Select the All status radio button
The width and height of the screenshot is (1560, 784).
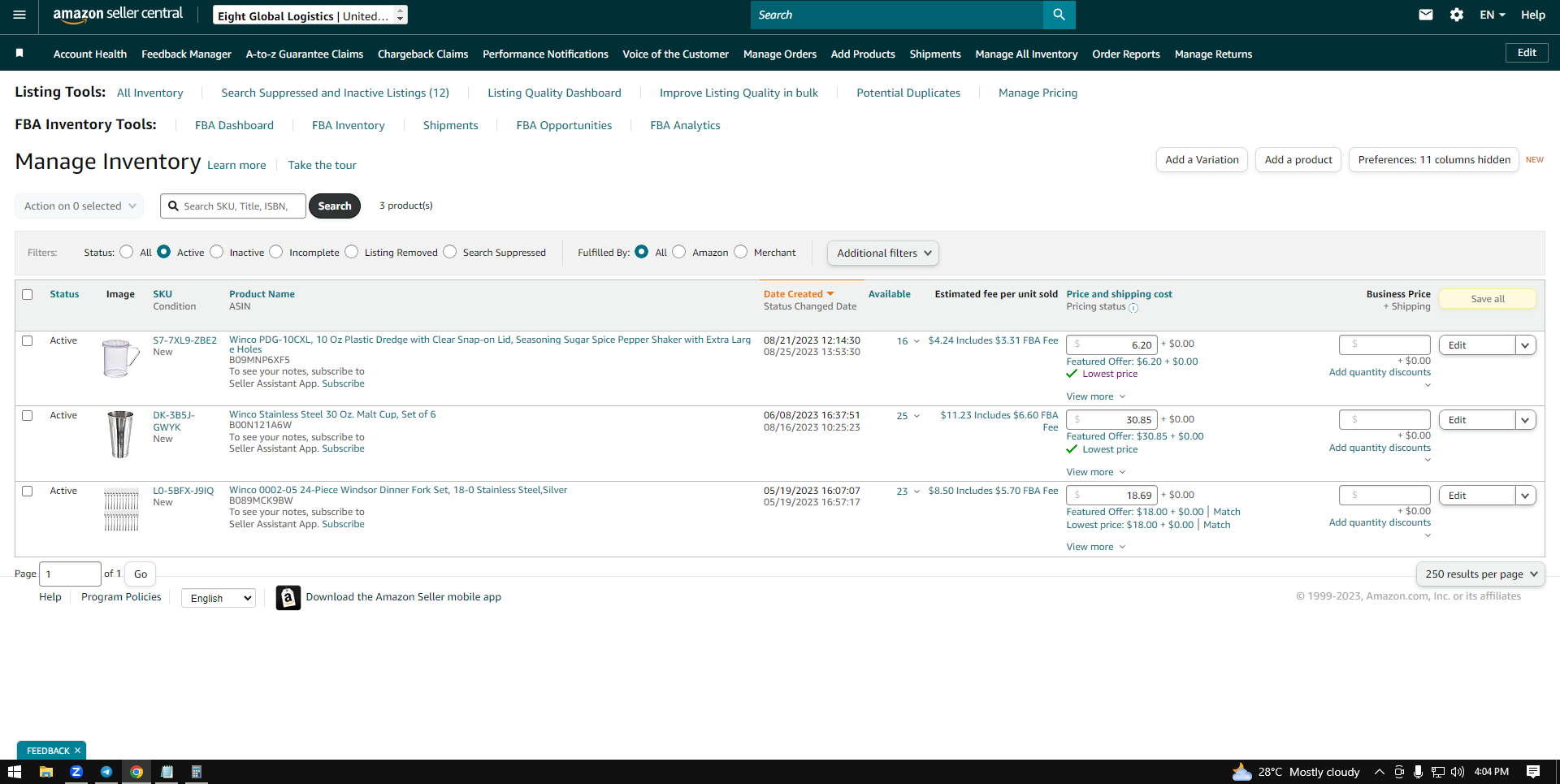[x=126, y=252]
